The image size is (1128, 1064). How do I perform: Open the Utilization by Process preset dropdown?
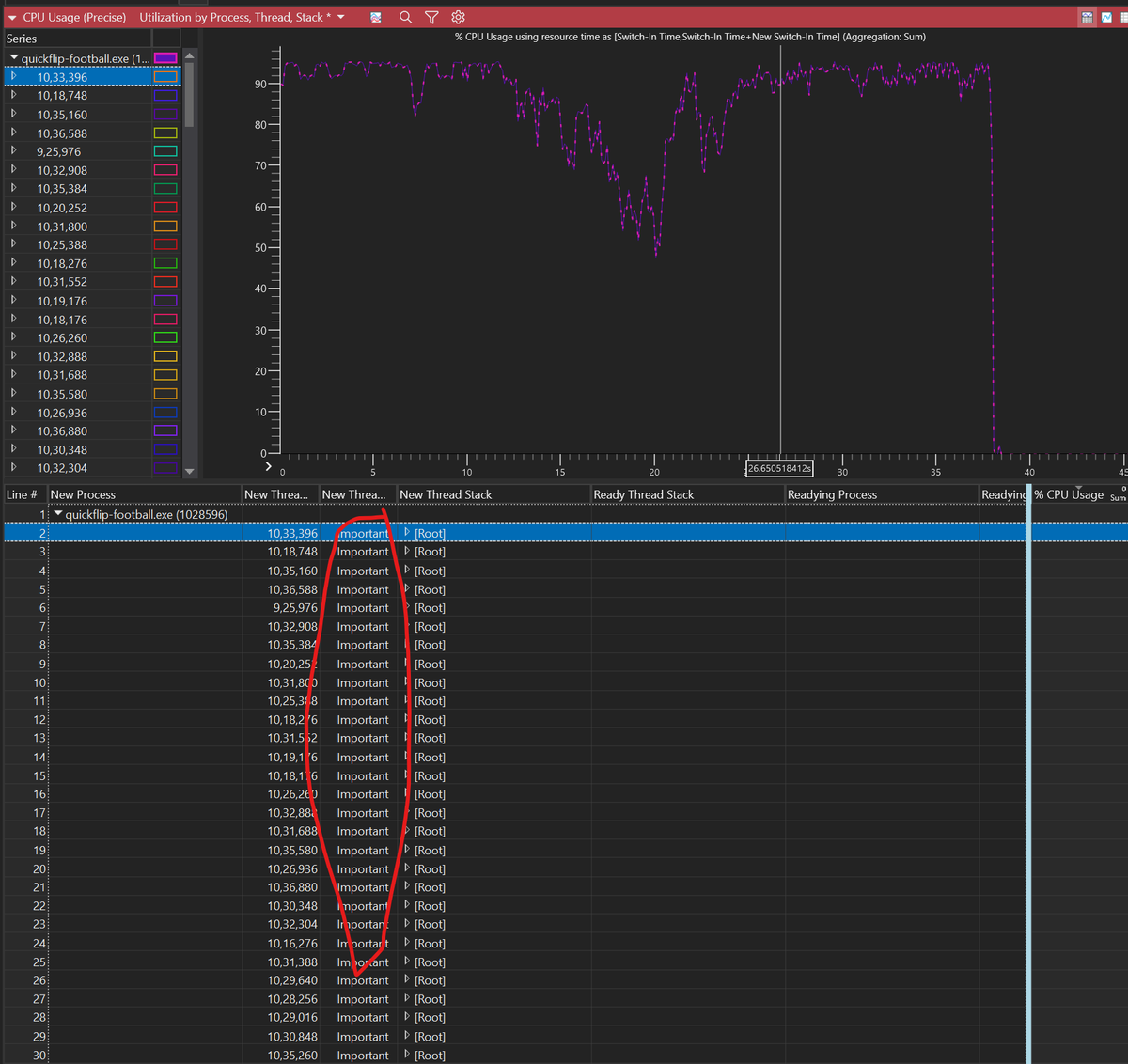340,17
